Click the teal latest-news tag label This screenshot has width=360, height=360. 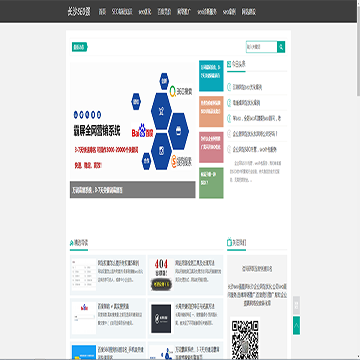tap(79, 47)
